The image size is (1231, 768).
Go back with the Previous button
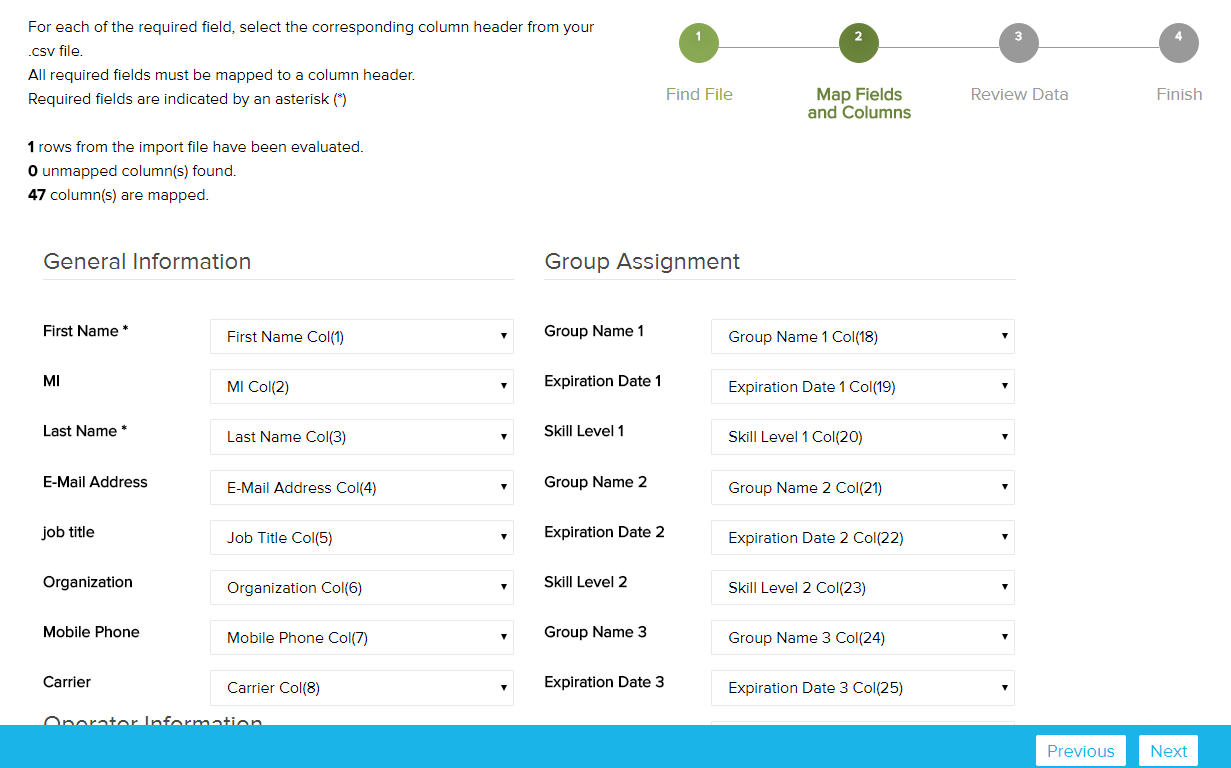coord(1080,751)
